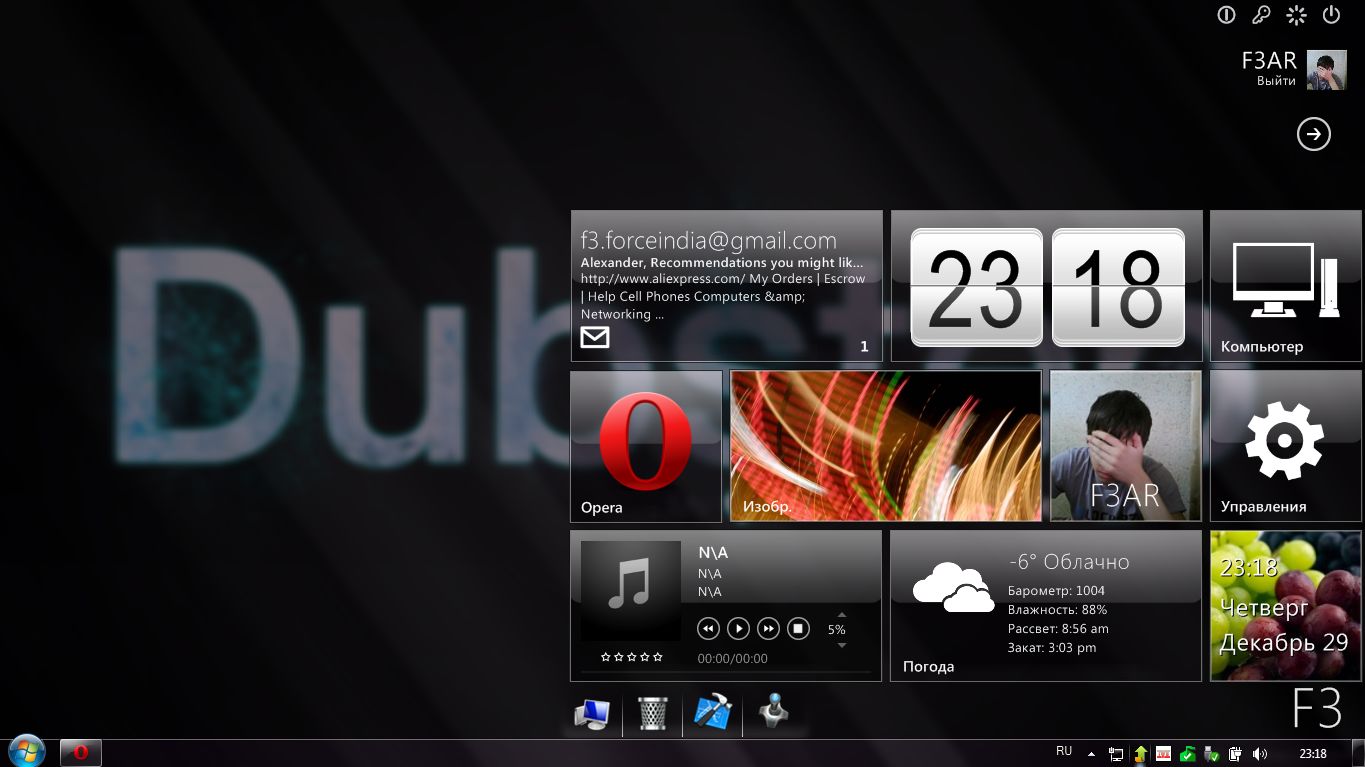Click the key lock icon
Image resolution: width=1365 pixels, height=767 pixels.
click(x=1261, y=15)
